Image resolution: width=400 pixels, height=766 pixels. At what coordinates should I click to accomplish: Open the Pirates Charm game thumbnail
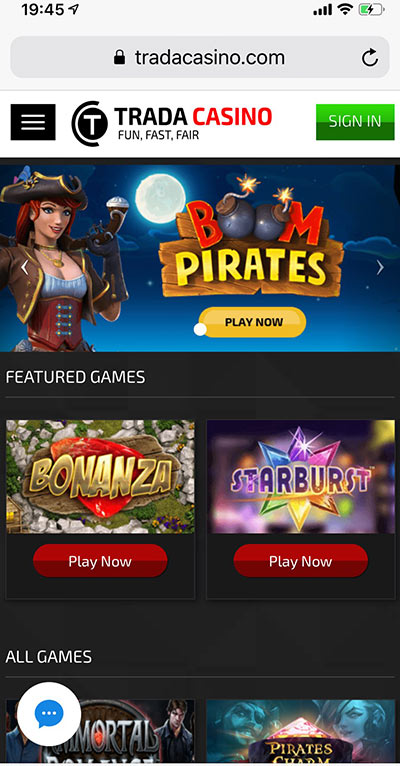pyautogui.click(x=301, y=731)
